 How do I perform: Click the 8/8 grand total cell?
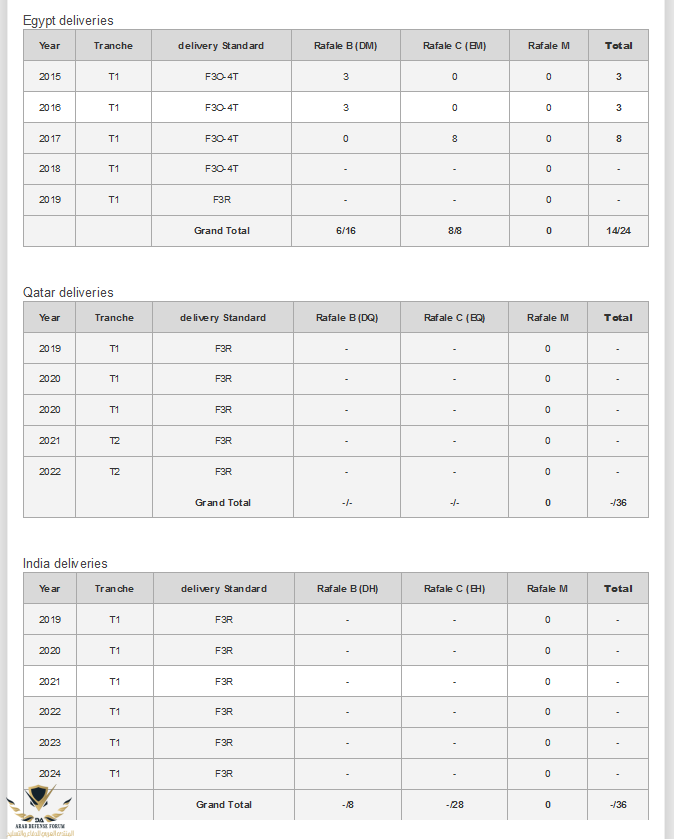pos(454,230)
